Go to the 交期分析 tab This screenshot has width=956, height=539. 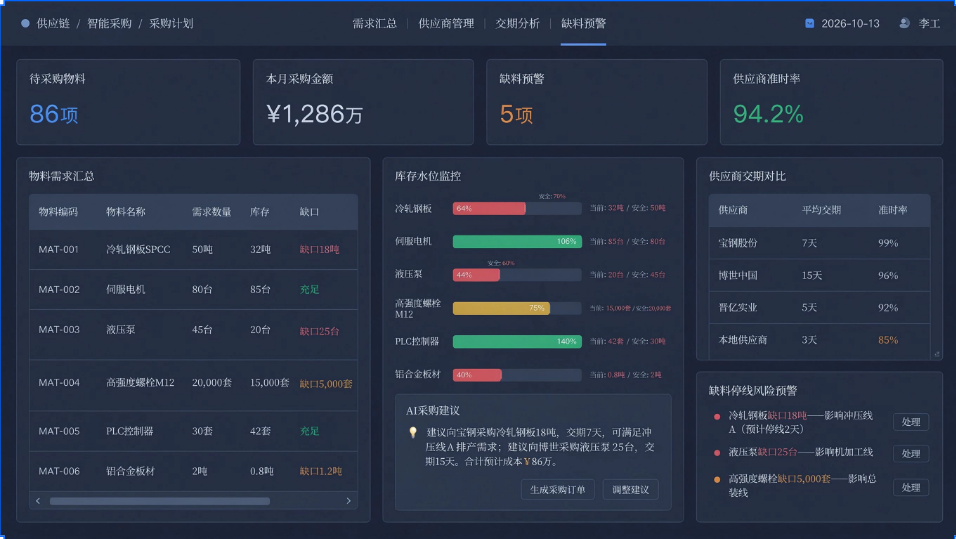[517, 23]
